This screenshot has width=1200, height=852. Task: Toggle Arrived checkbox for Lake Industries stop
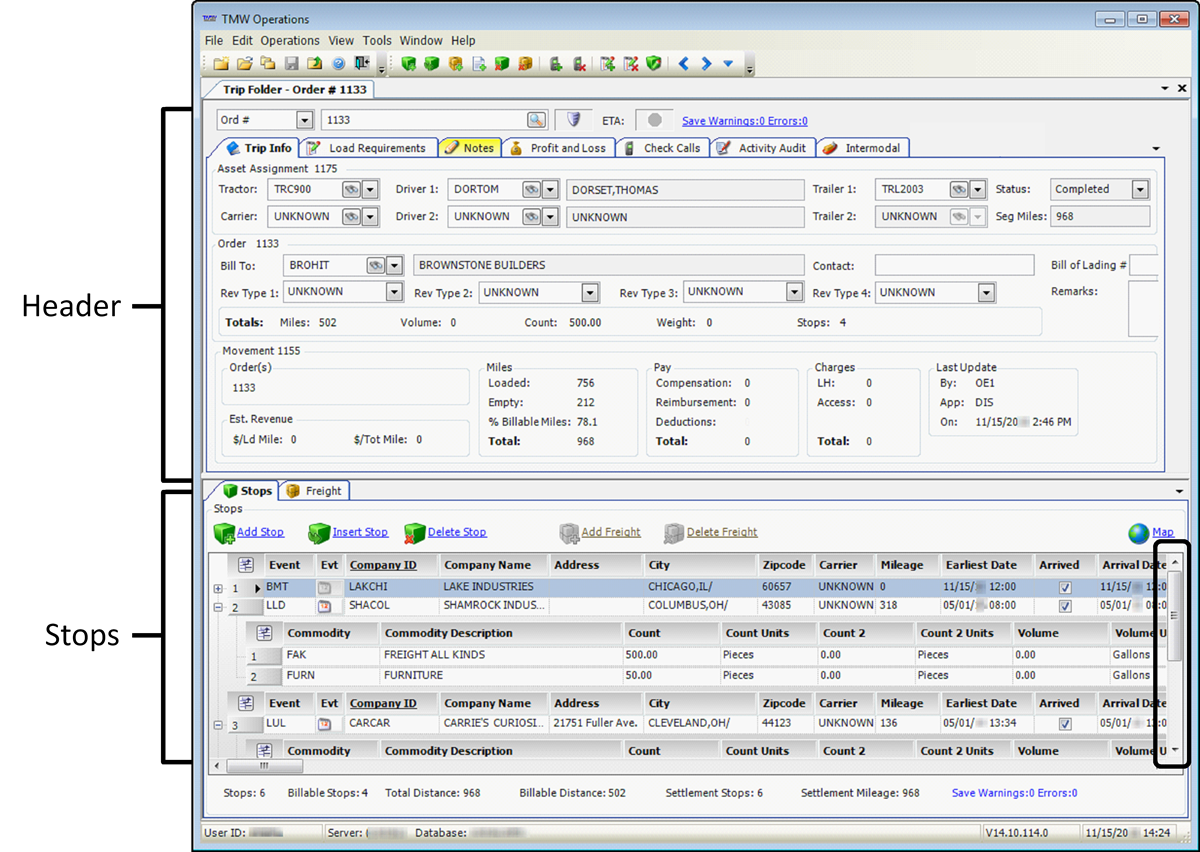(x=1065, y=587)
